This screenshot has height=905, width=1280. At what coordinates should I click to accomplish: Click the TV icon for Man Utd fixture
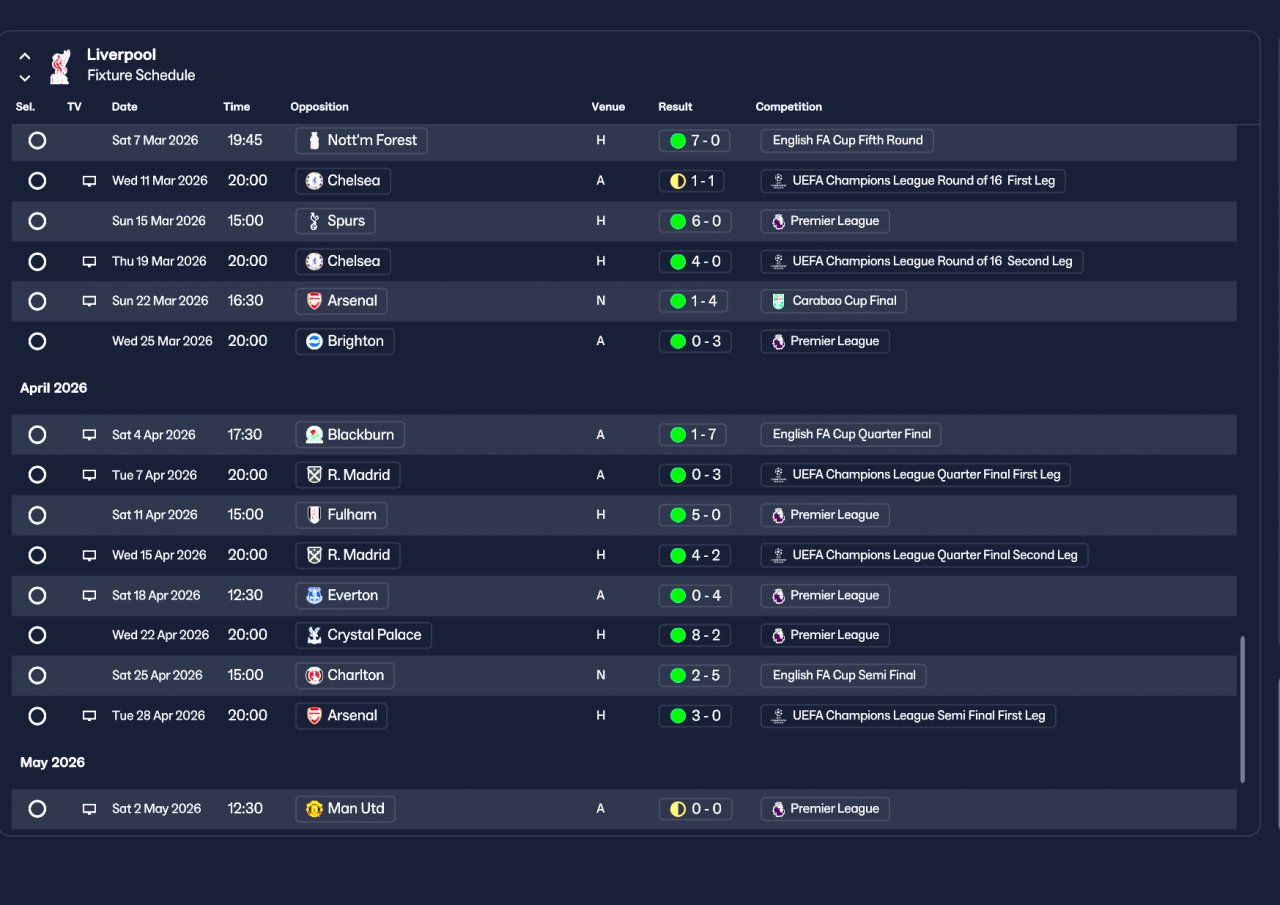pos(89,809)
